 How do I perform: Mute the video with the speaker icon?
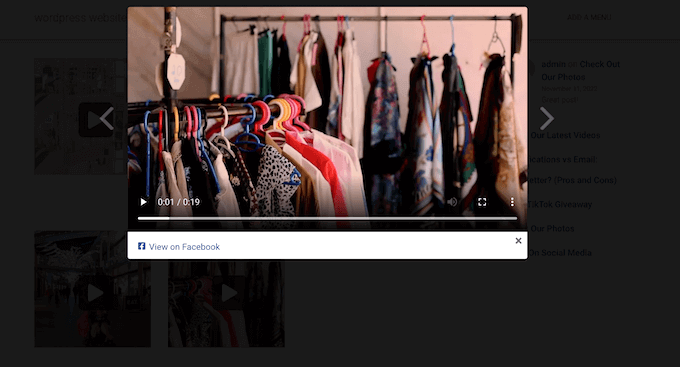452,202
